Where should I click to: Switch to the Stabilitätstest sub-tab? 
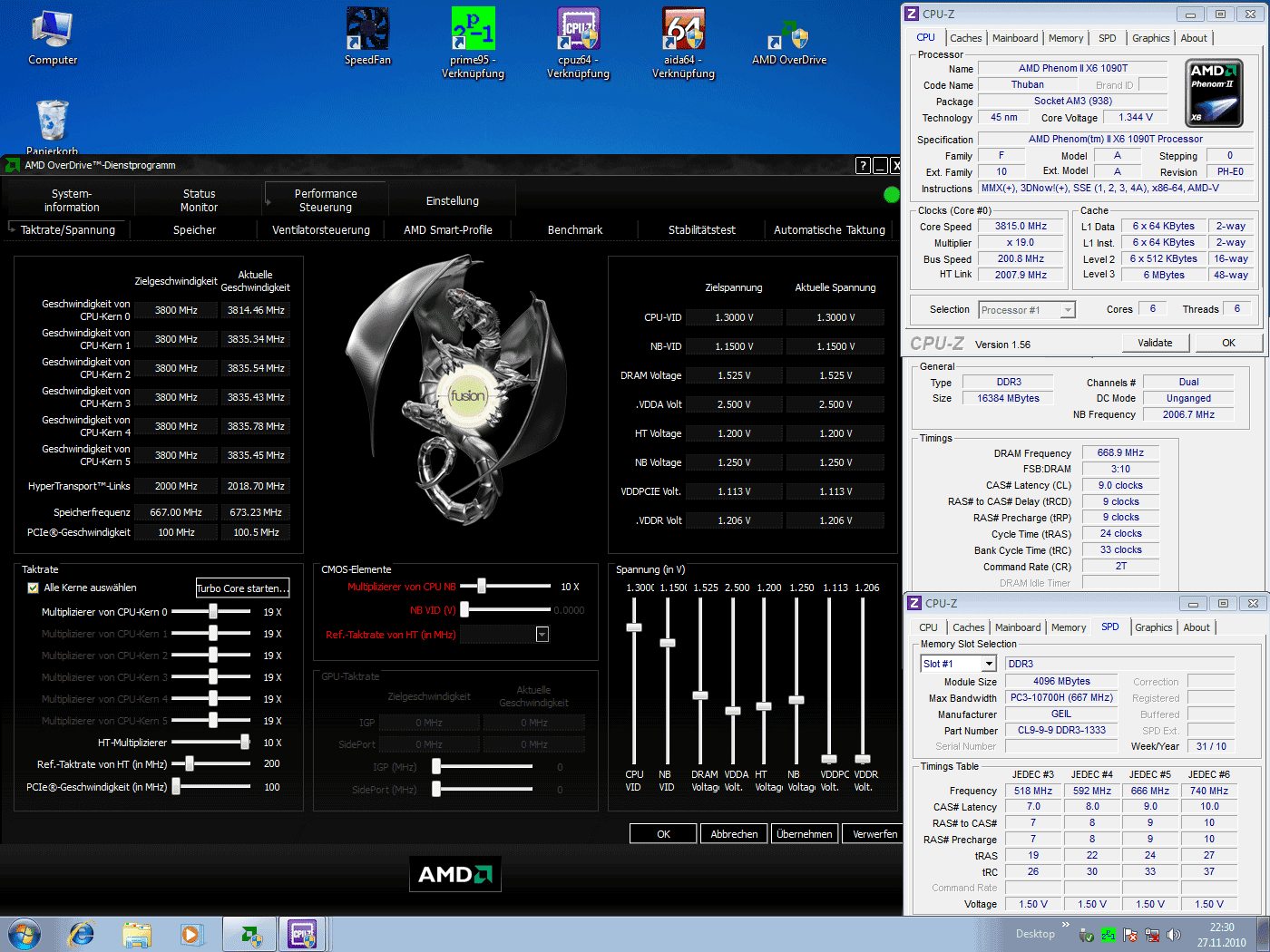tap(702, 230)
